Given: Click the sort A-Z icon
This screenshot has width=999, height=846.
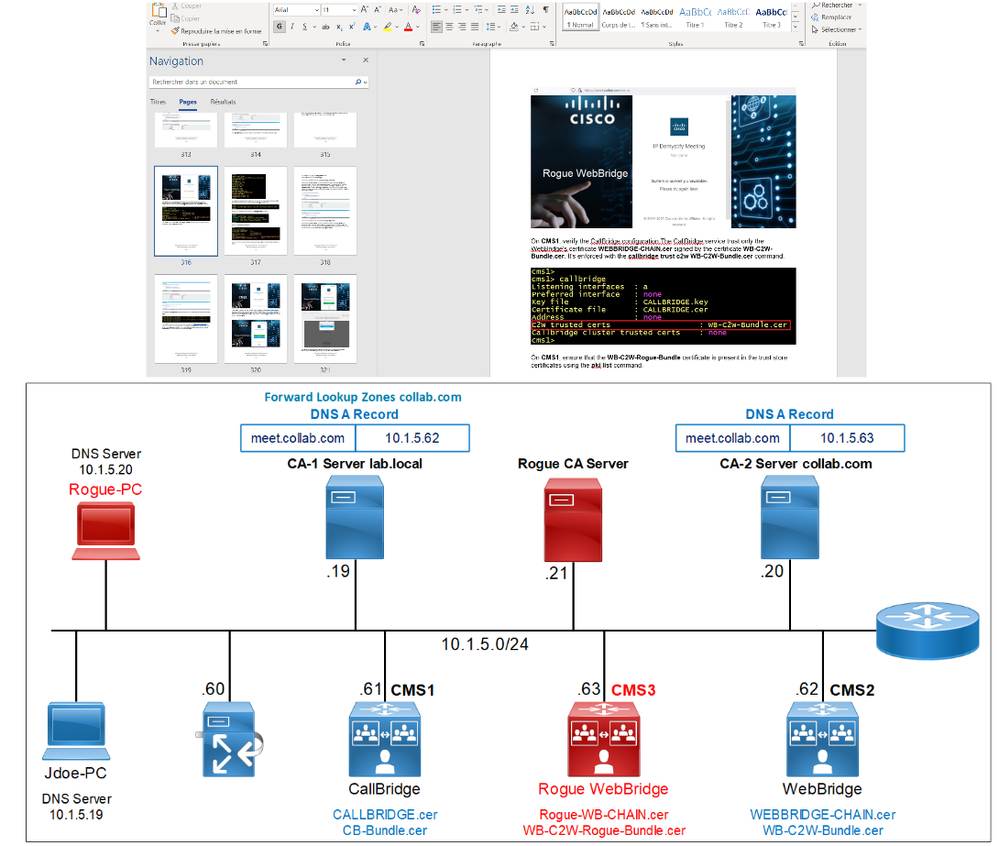Looking at the screenshot, I should point(530,10).
